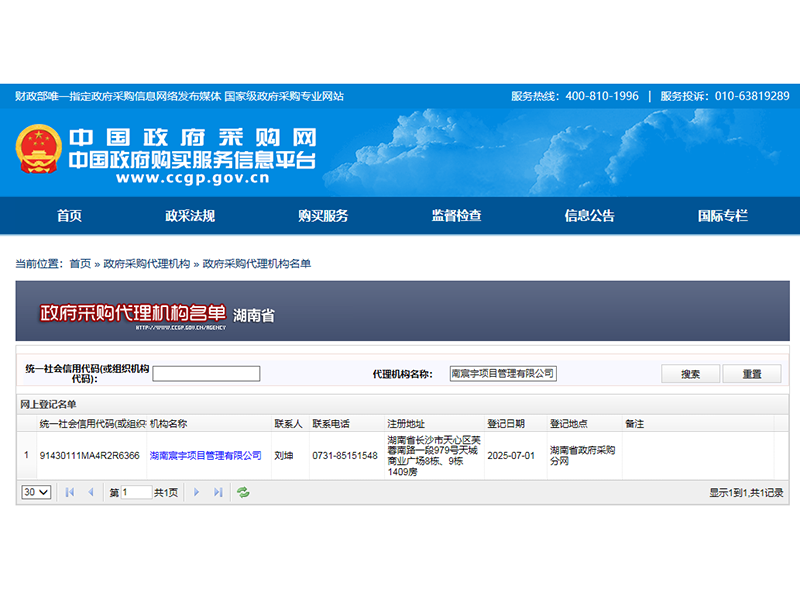This screenshot has height=600, width=800.
Task: Click the previous page arrow icon
Action: [91, 492]
